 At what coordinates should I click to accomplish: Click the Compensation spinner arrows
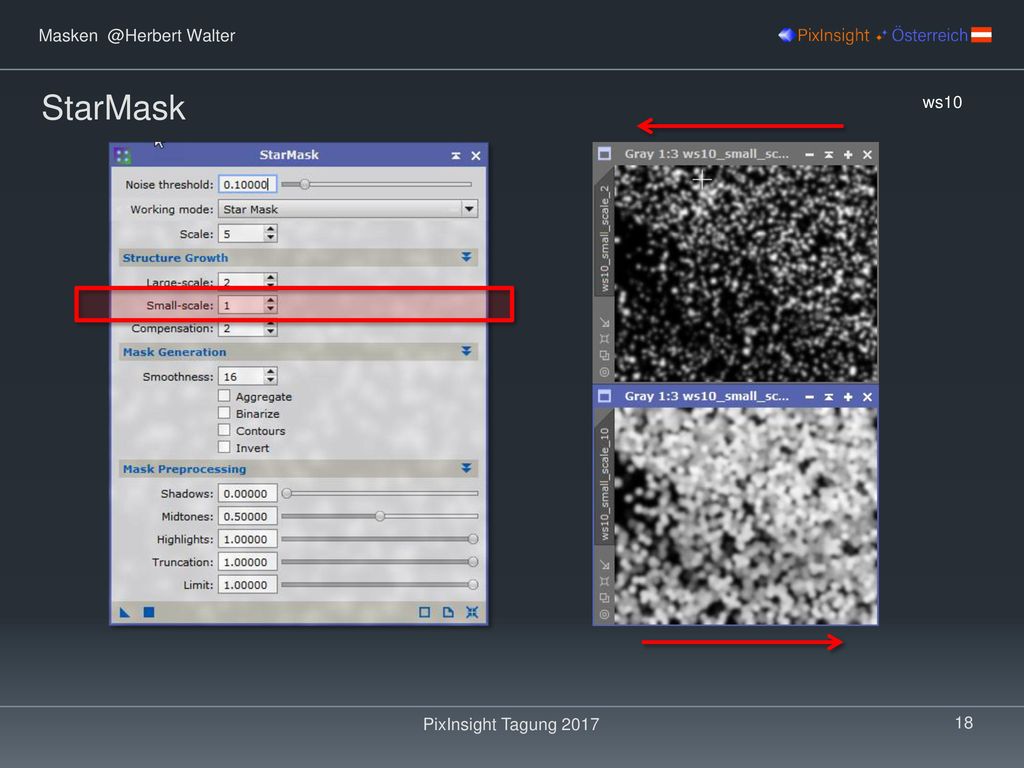pos(270,328)
